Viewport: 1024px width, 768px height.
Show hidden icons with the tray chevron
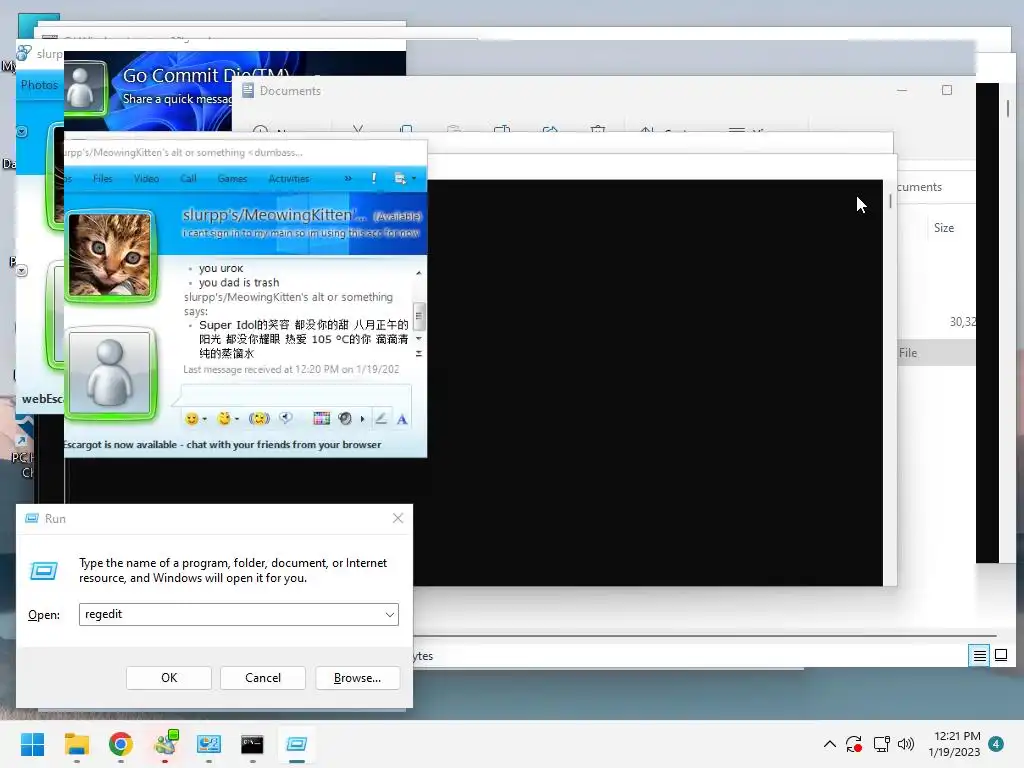click(829, 744)
